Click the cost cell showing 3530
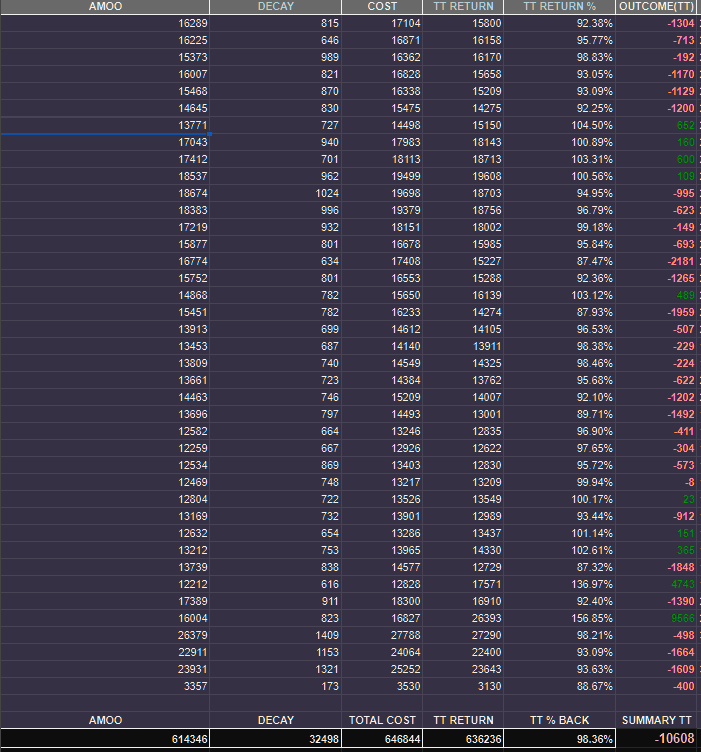 tap(382, 686)
